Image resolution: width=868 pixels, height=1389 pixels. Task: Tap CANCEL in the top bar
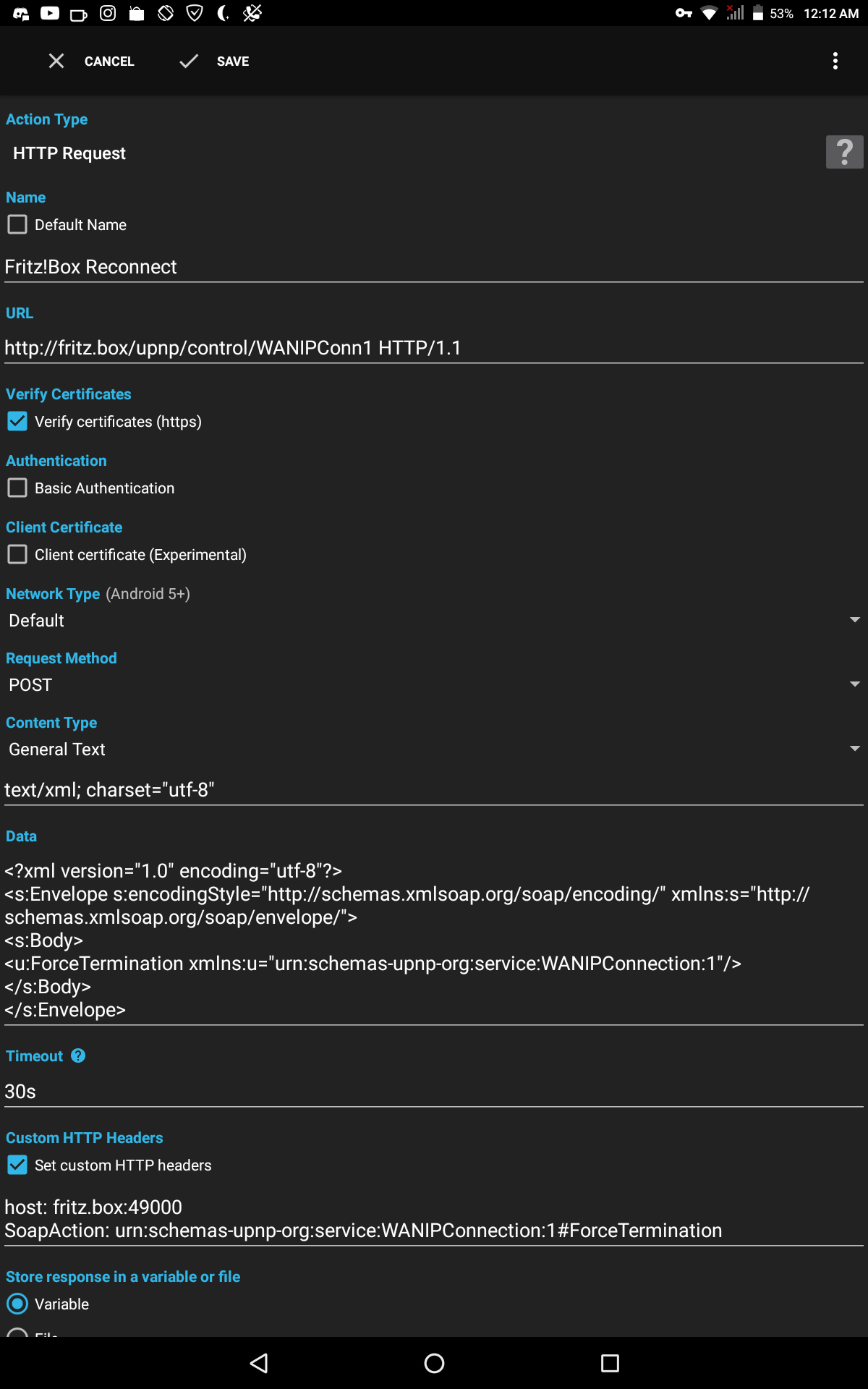[109, 61]
